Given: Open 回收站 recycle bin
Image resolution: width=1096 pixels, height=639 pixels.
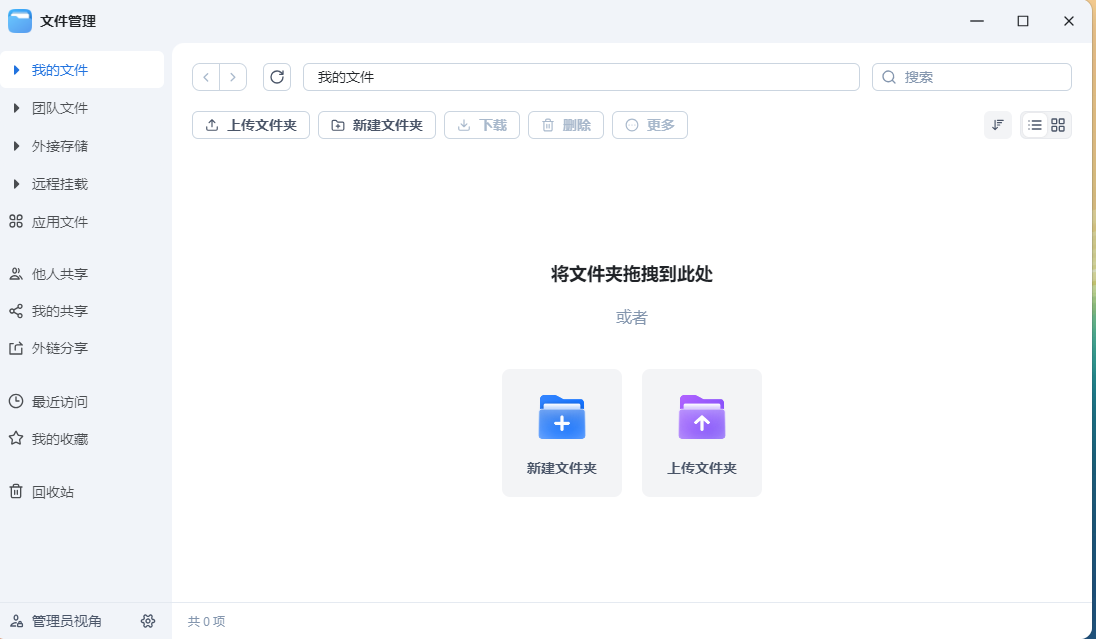Looking at the screenshot, I should pyautogui.click(x=52, y=492).
